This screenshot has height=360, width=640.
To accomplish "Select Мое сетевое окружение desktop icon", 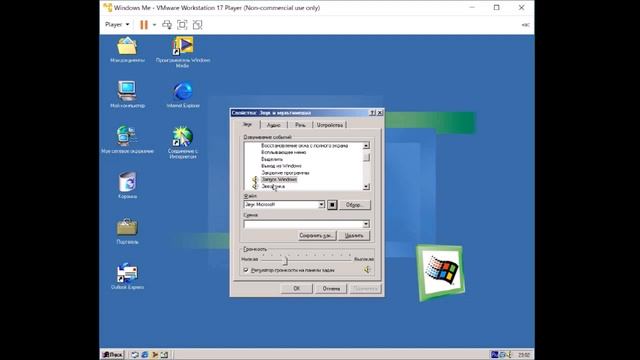I will 127,140.
